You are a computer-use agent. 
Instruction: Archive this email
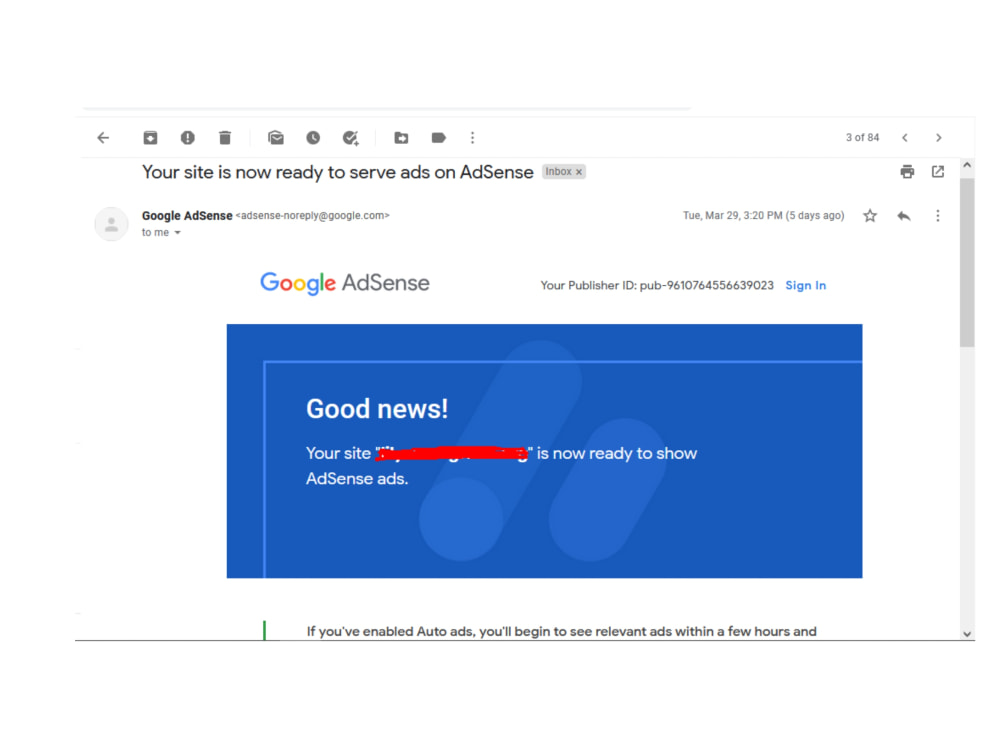pos(150,138)
